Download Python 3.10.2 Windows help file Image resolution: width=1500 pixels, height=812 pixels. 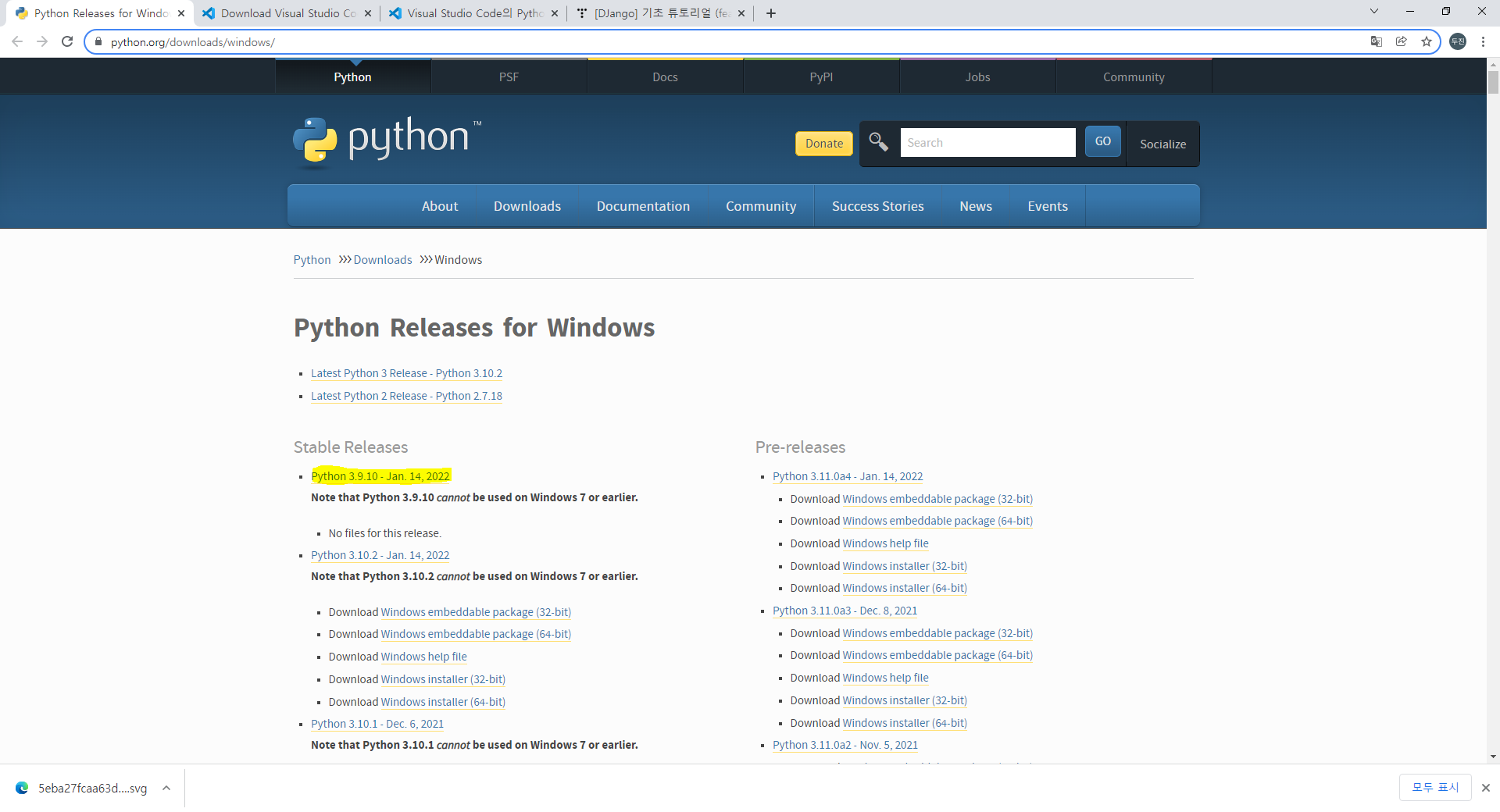[x=424, y=657]
